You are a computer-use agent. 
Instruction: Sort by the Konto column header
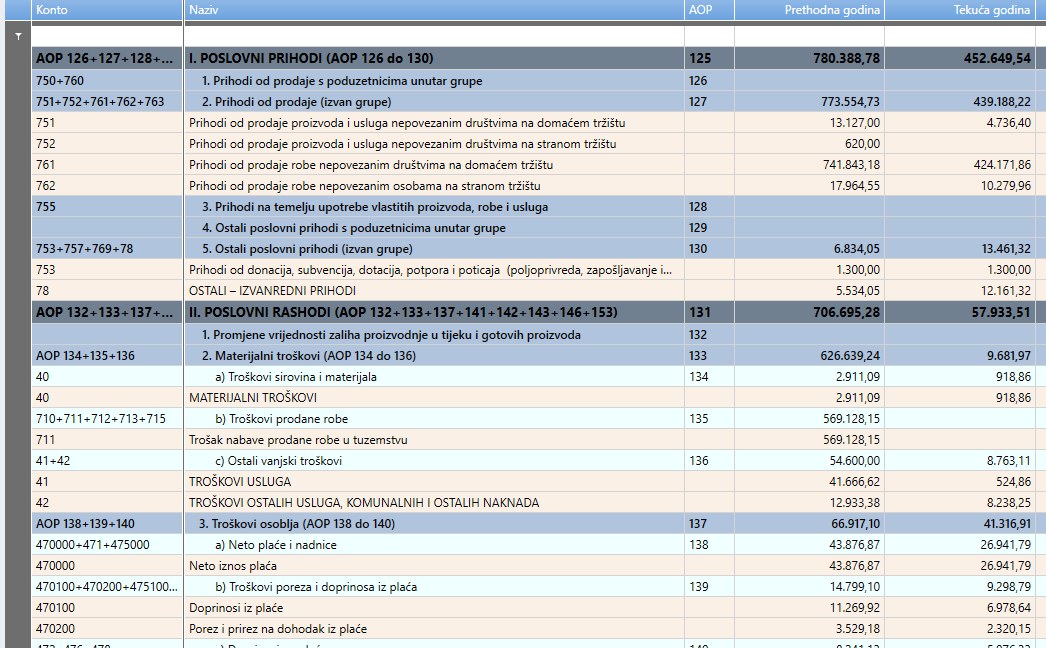click(x=107, y=10)
